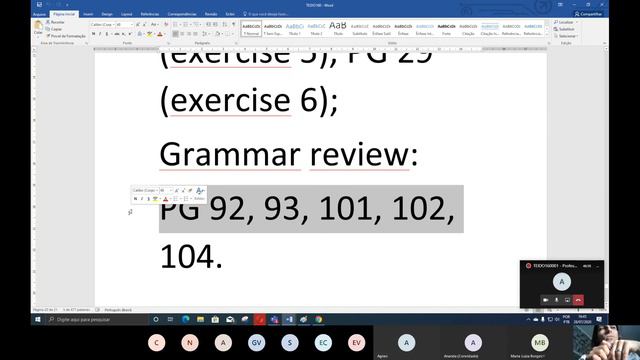Image resolution: width=640 pixels, height=360 pixels.
Task: Click the ribbon text highlight color button
Action: click(x=149, y=34)
